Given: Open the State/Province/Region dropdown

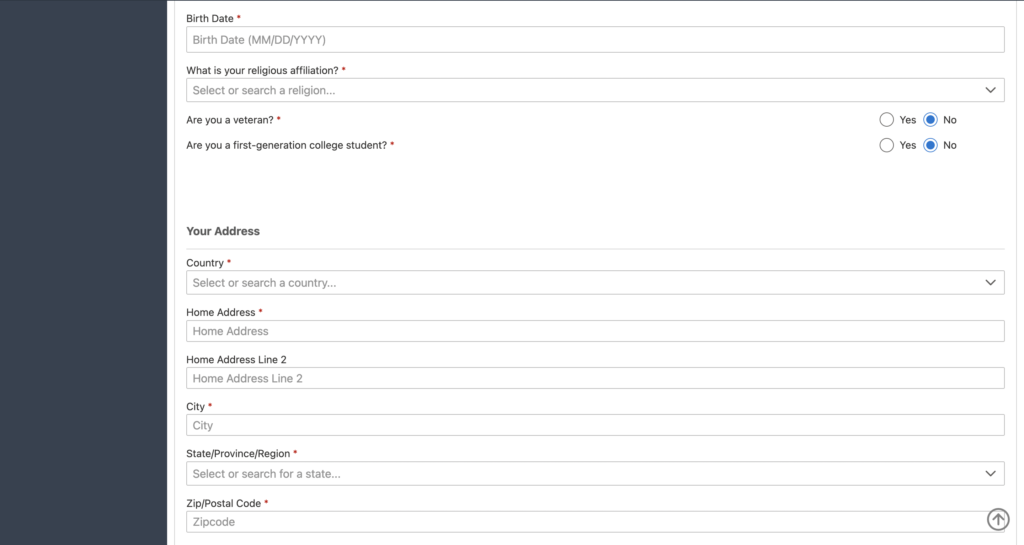Looking at the screenshot, I should tap(595, 474).
